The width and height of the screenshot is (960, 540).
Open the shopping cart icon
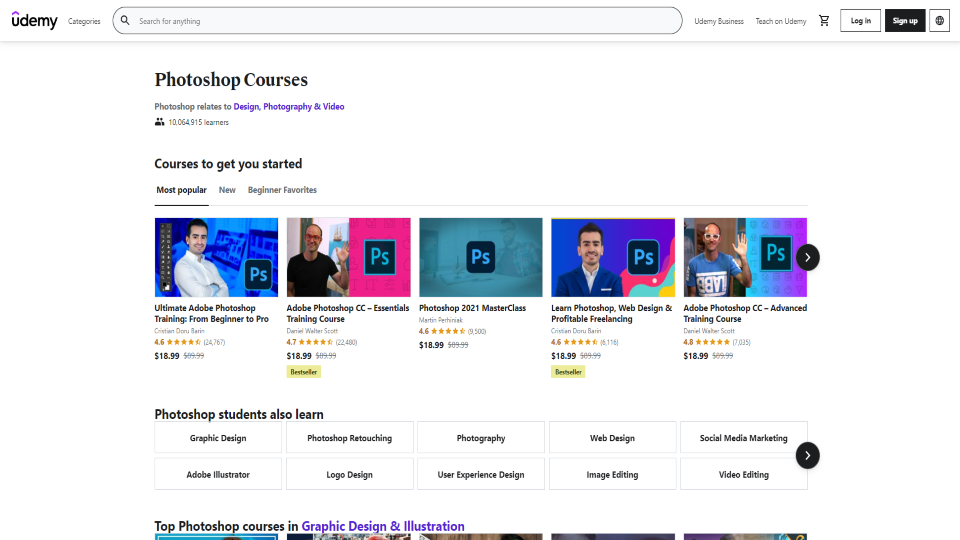click(x=824, y=21)
